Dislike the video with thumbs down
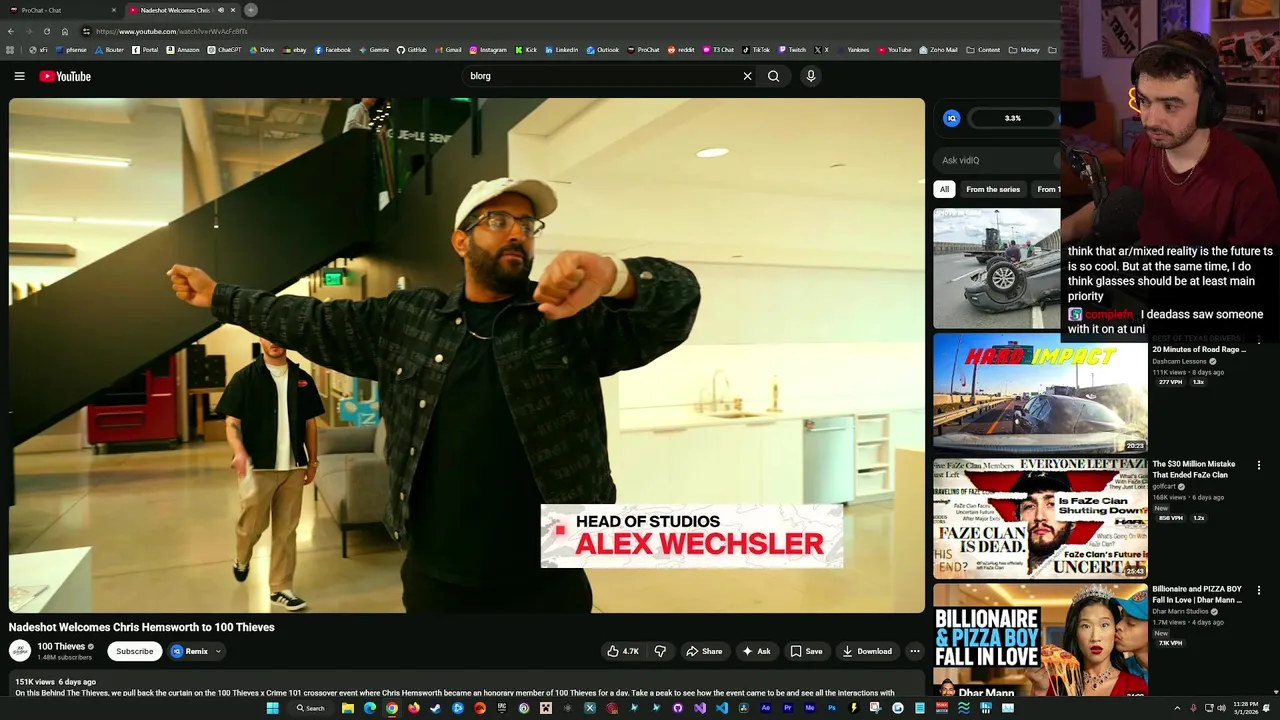This screenshot has width=1280, height=720. pyautogui.click(x=660, y=651)
